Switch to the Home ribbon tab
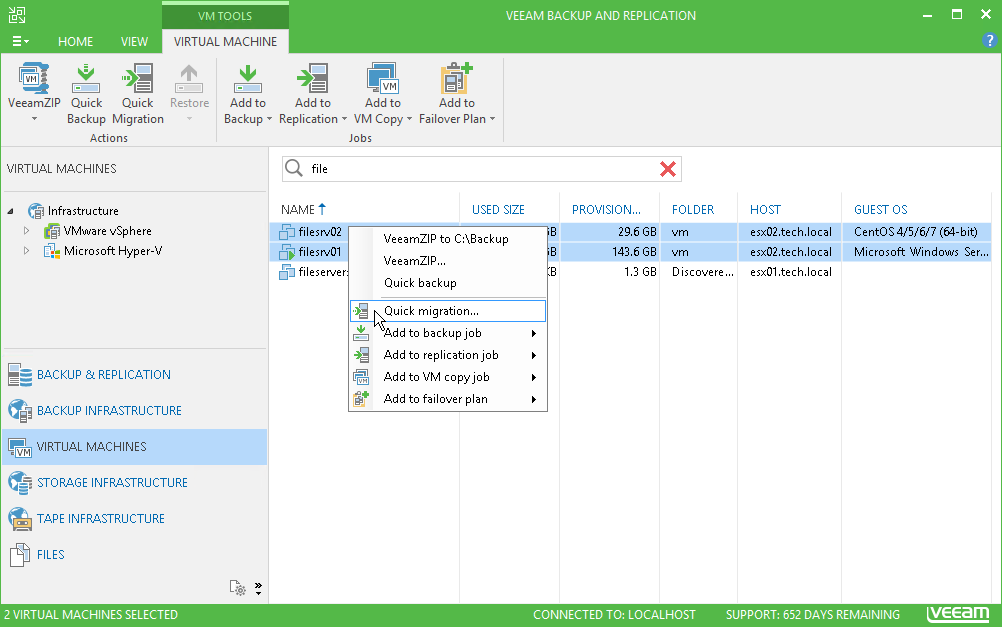Image resolution: width=1002 pixels, height=627 pixels. tap(75, 42)
